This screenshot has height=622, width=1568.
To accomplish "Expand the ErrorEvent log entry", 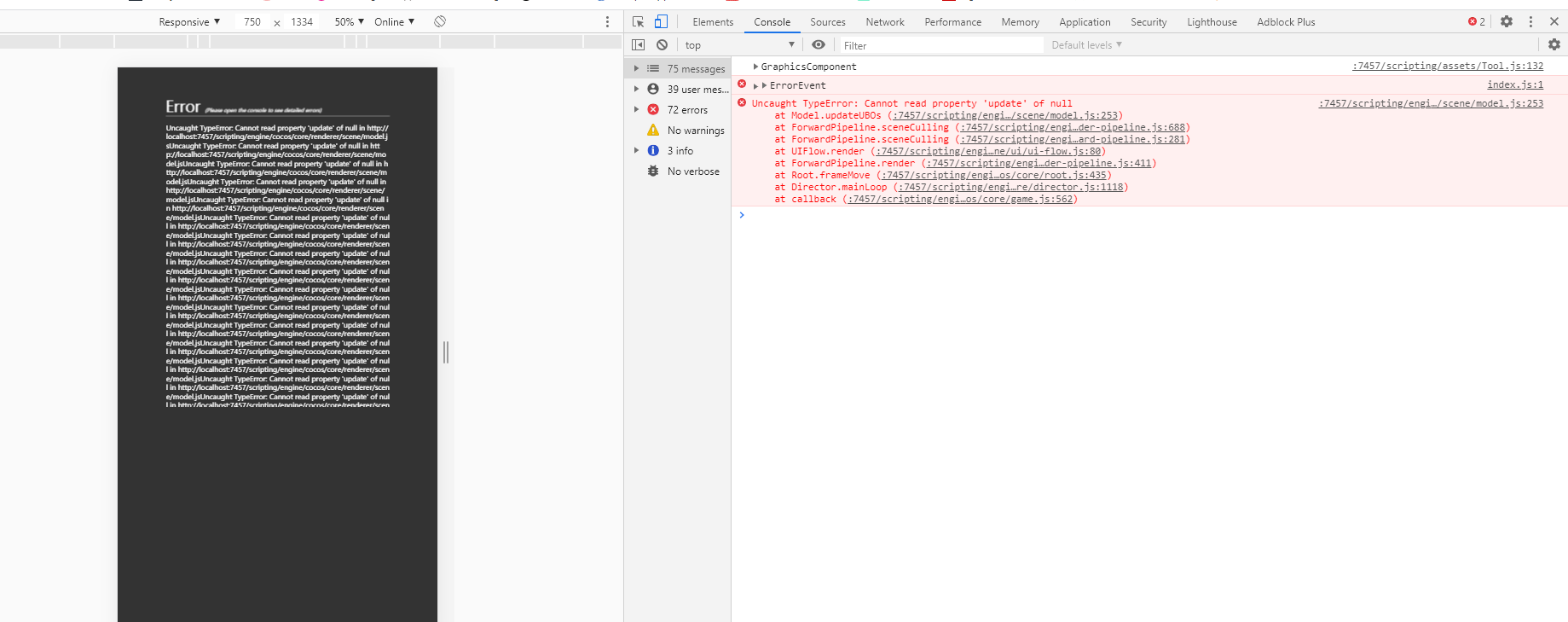I will pyautogui.click(x=755, y=85).
